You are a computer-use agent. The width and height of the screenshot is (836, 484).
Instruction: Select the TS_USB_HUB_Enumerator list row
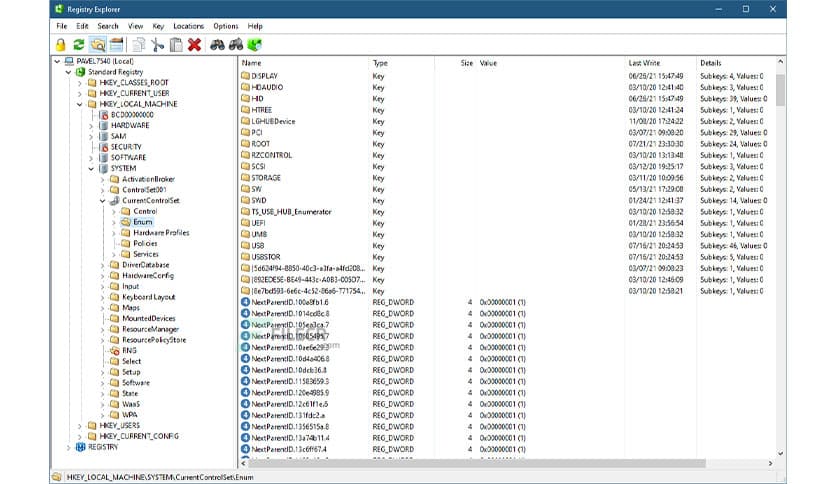pos(506,212)
